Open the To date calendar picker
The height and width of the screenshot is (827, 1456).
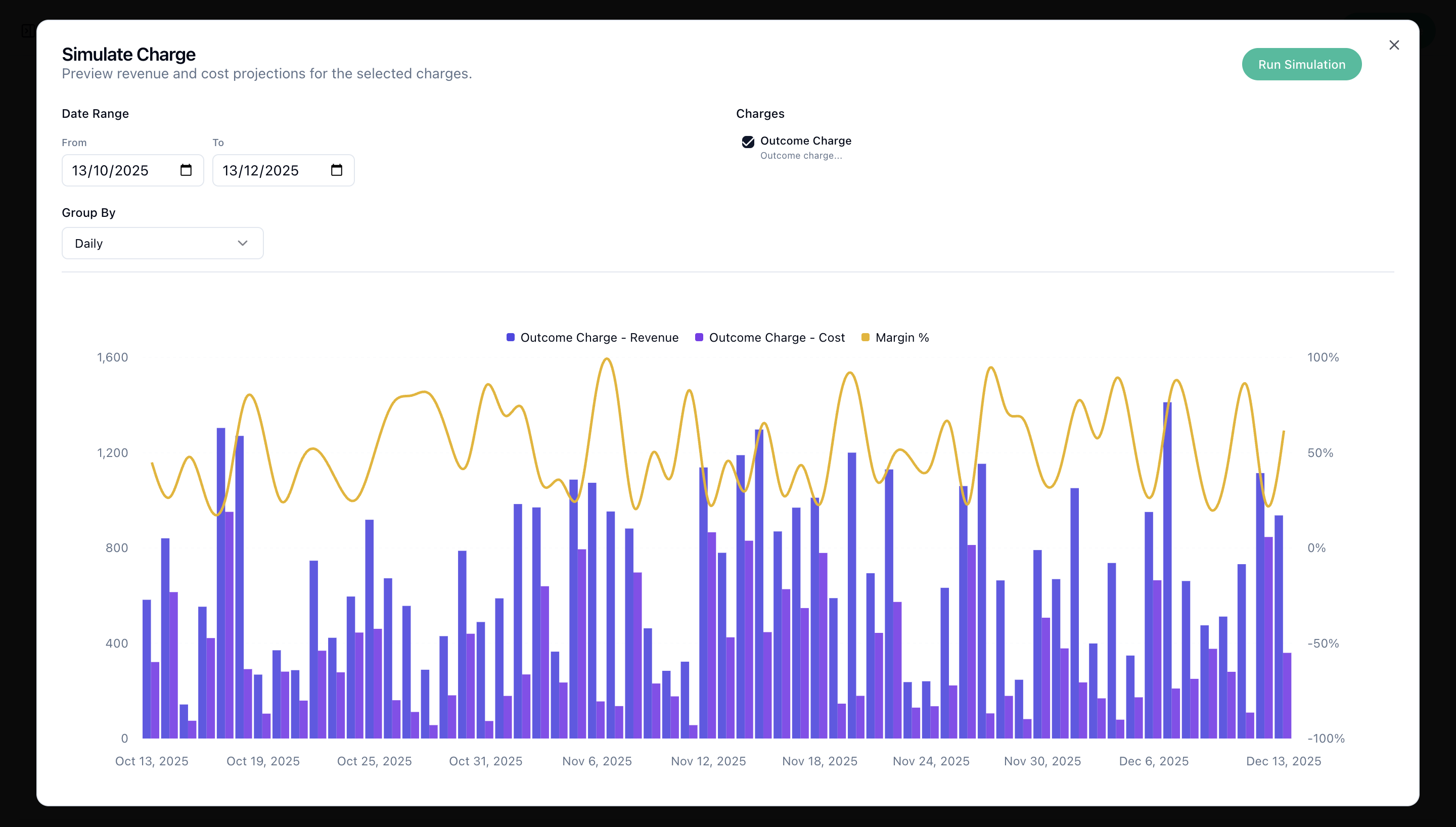click(x=336, y=170)
